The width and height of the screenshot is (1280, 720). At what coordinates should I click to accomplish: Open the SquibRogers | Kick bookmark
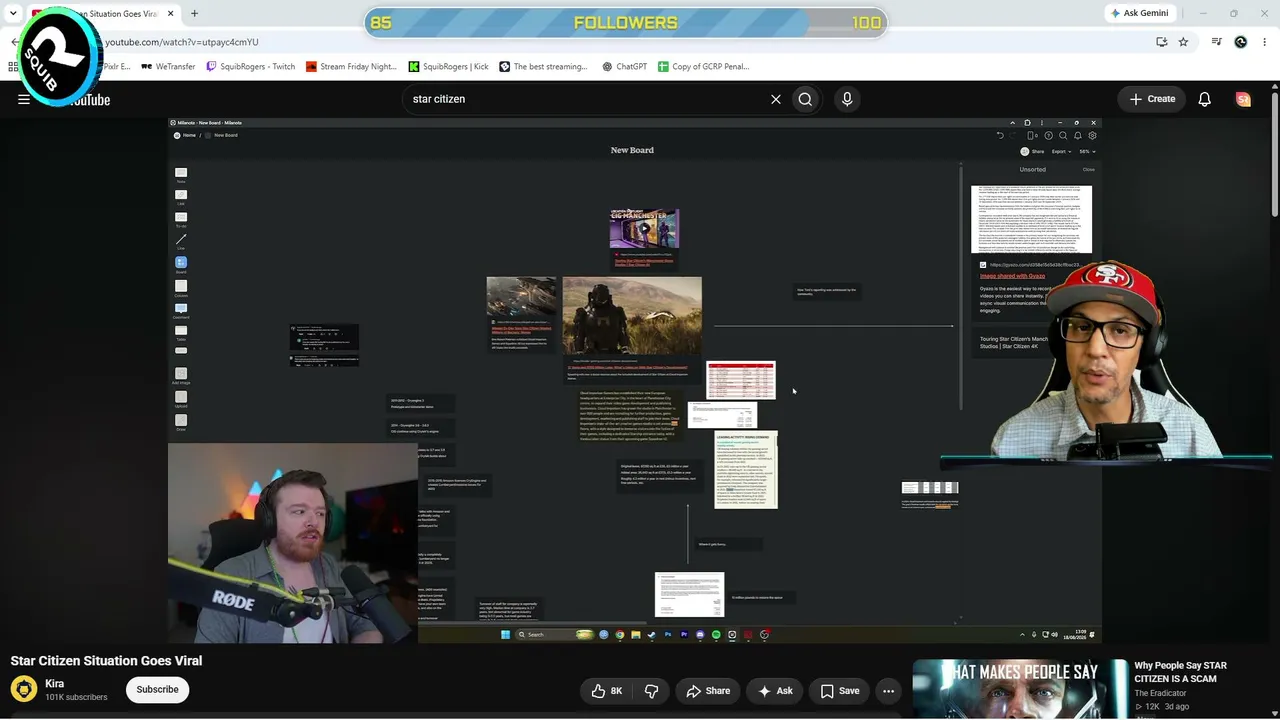click(448, 66)
